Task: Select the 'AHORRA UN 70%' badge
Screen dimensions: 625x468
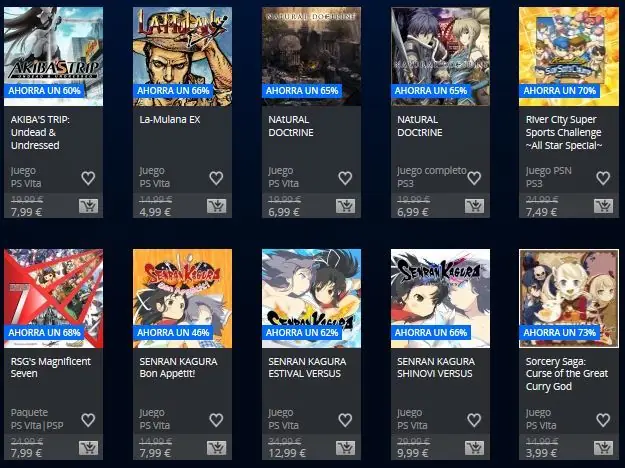Action: (x=559, y=91)
